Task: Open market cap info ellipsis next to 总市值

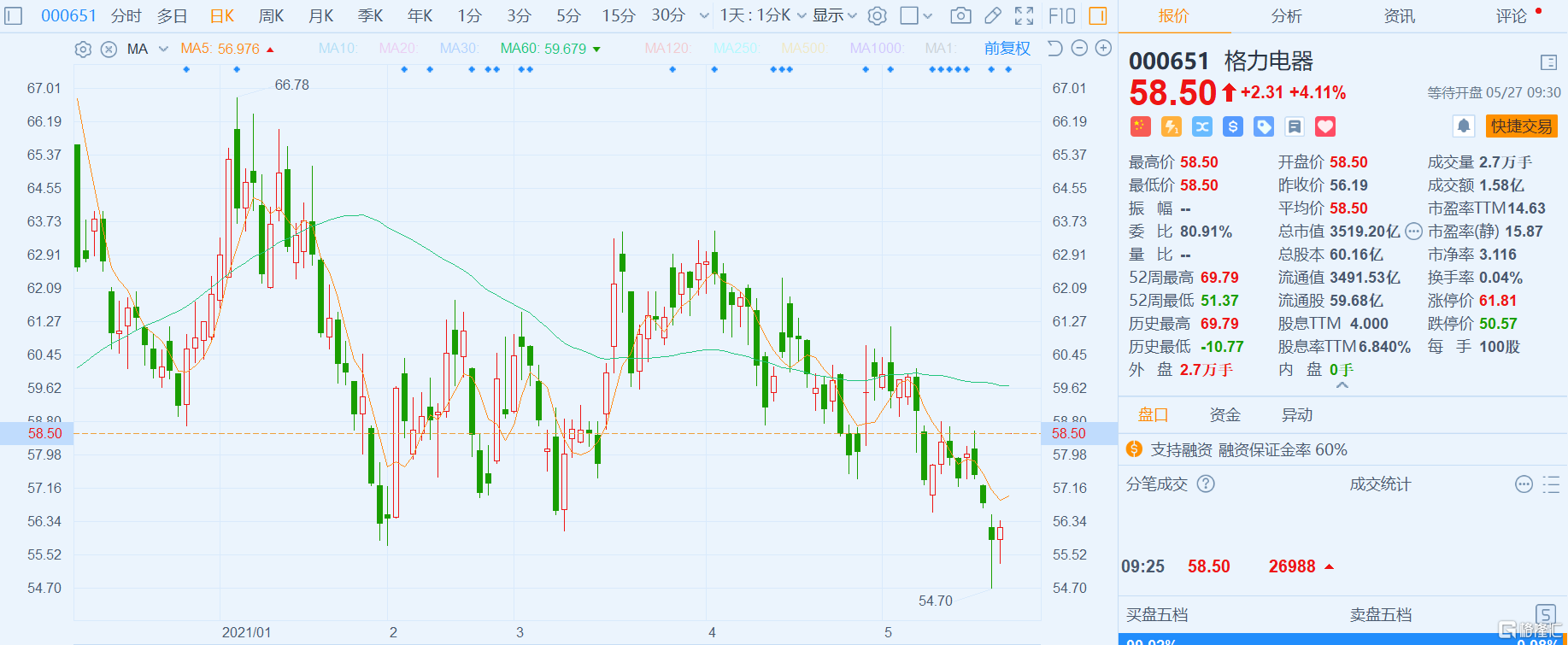Action: click(1414, 231)
